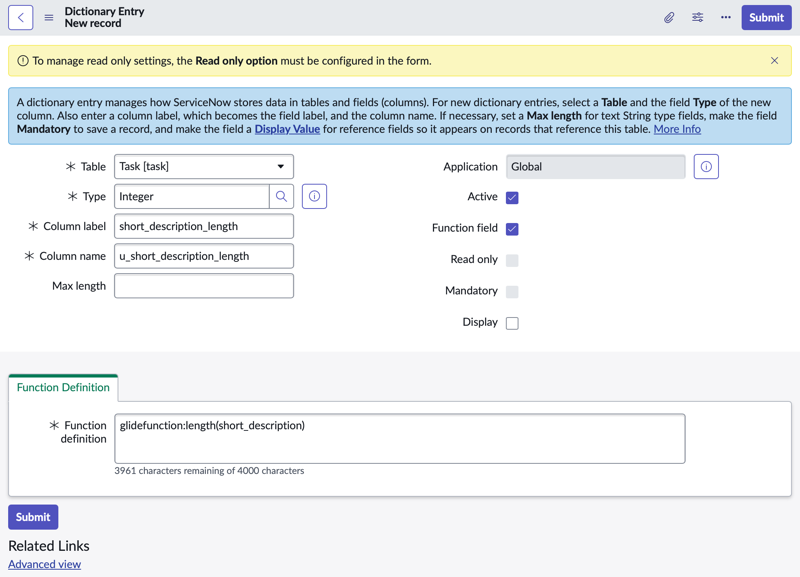Open the More Info link
The width and height of the screenshot is (800, 577).
coord(677,129)
